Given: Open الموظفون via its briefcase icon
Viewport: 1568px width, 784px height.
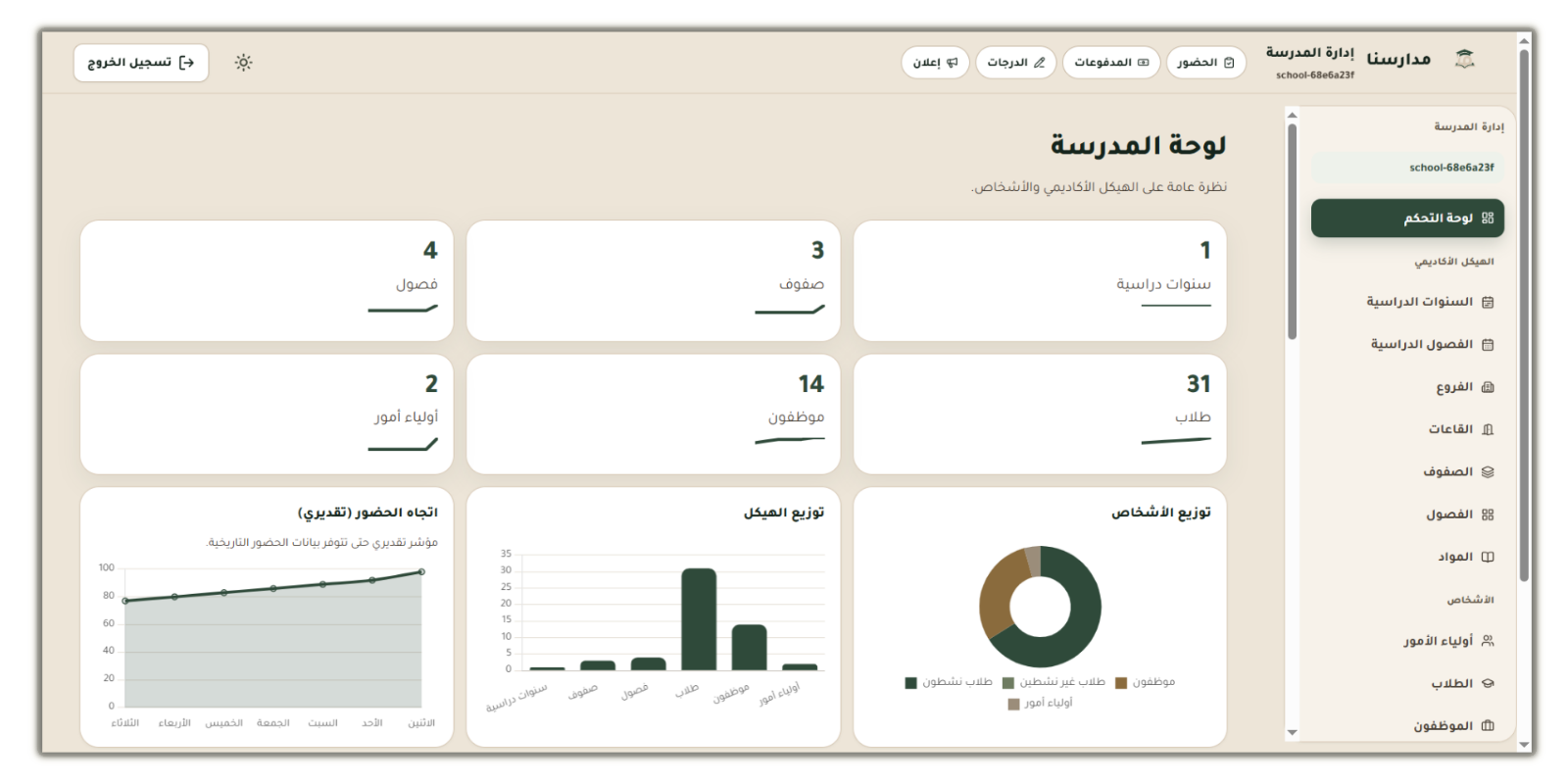Looking at the screenshot, I should point(1488,726).
